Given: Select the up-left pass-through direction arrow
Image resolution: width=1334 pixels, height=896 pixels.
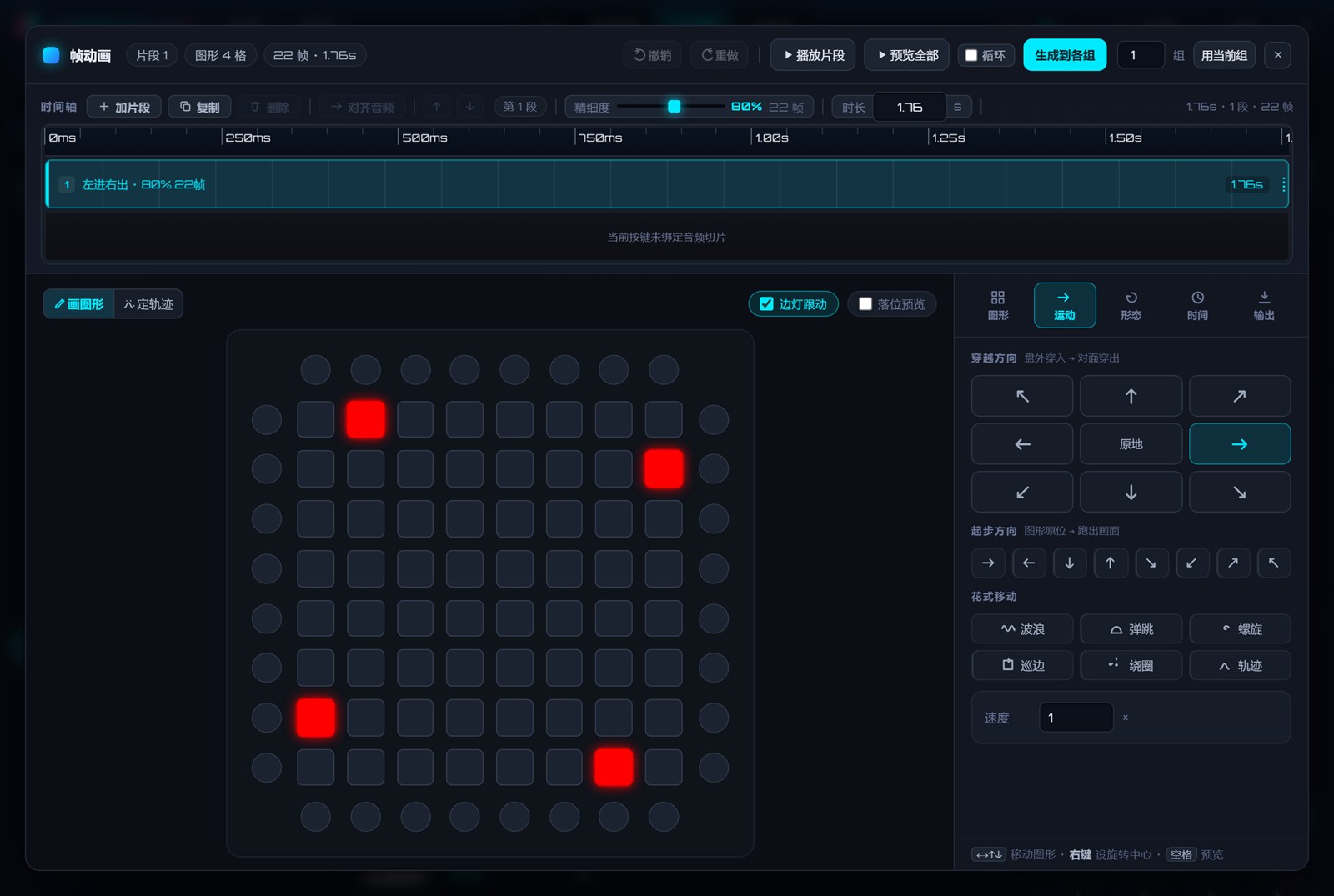Looking at the screenshot, I should tap(1022, 396).
